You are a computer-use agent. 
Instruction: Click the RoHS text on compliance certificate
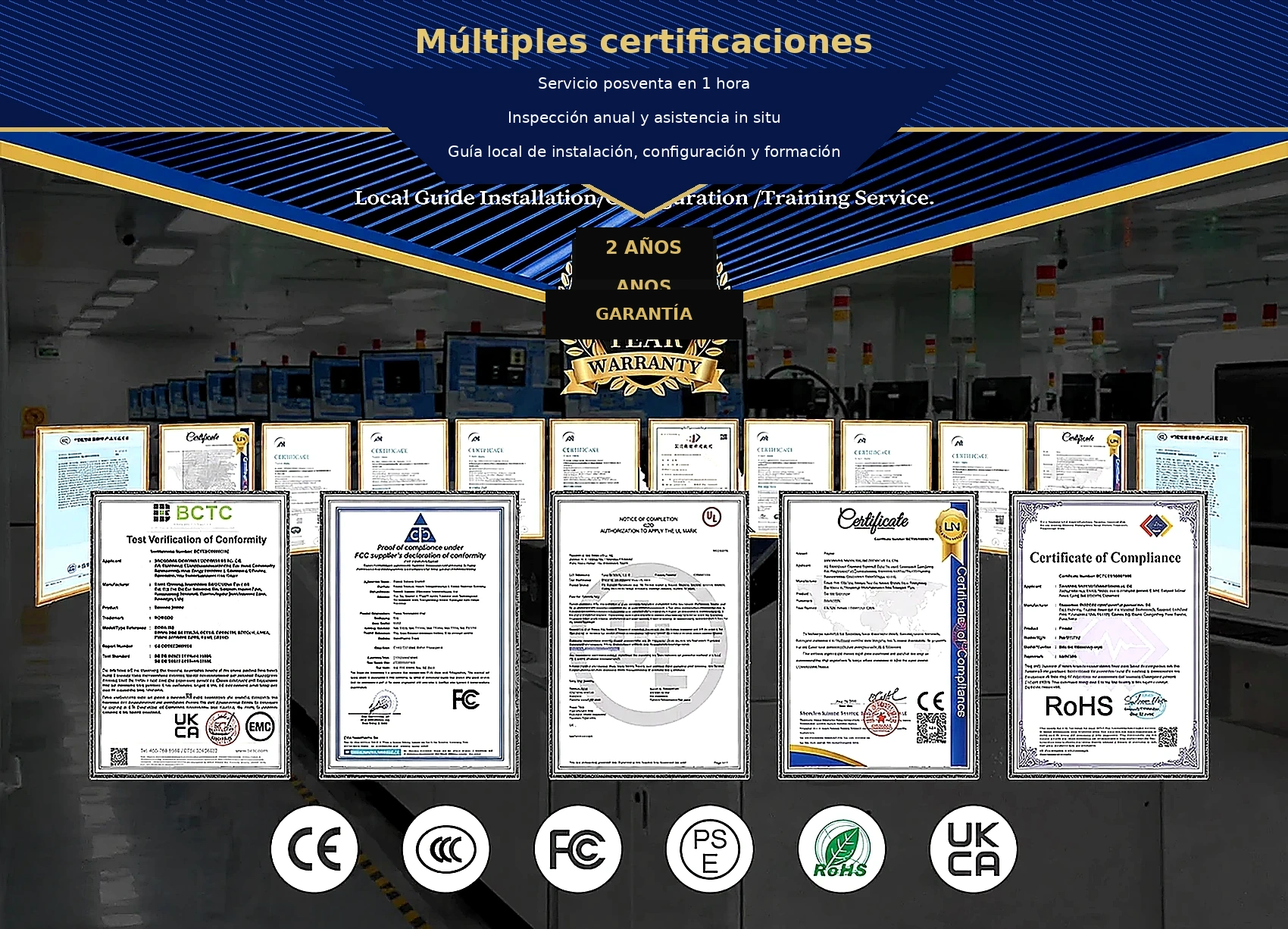click(x=1079, y=706)
